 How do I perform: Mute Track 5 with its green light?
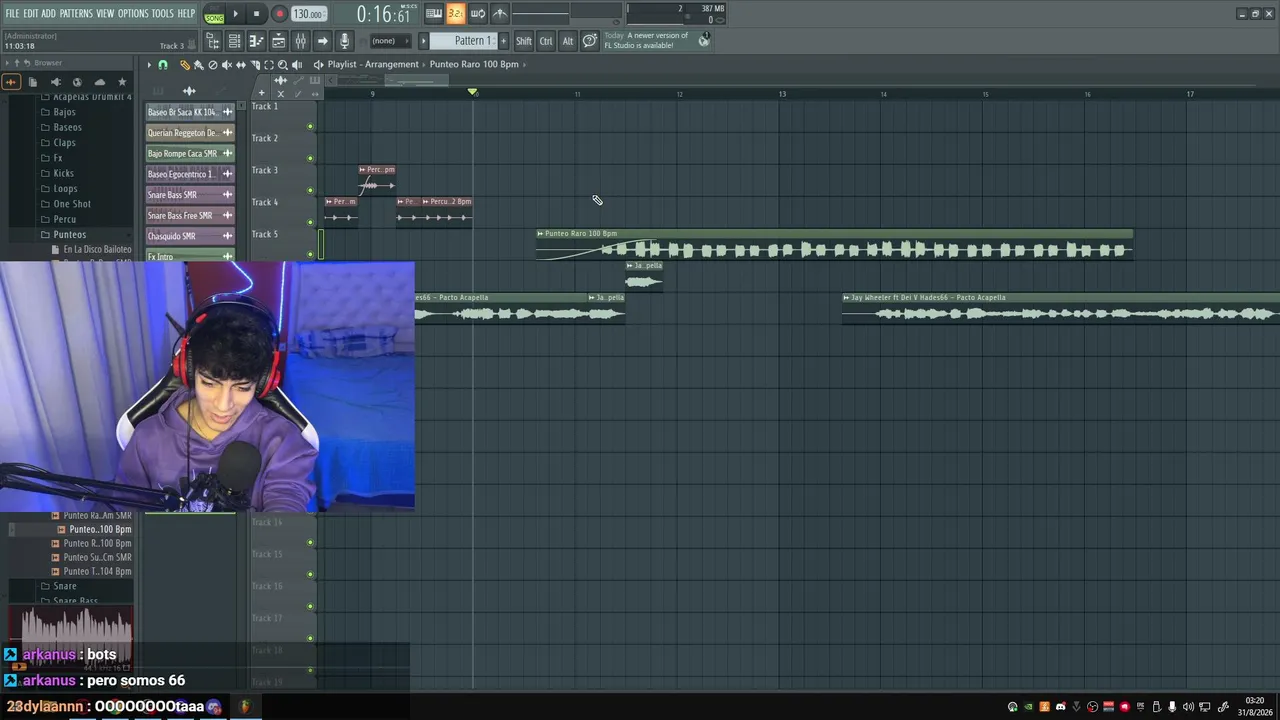click(310, 254)
